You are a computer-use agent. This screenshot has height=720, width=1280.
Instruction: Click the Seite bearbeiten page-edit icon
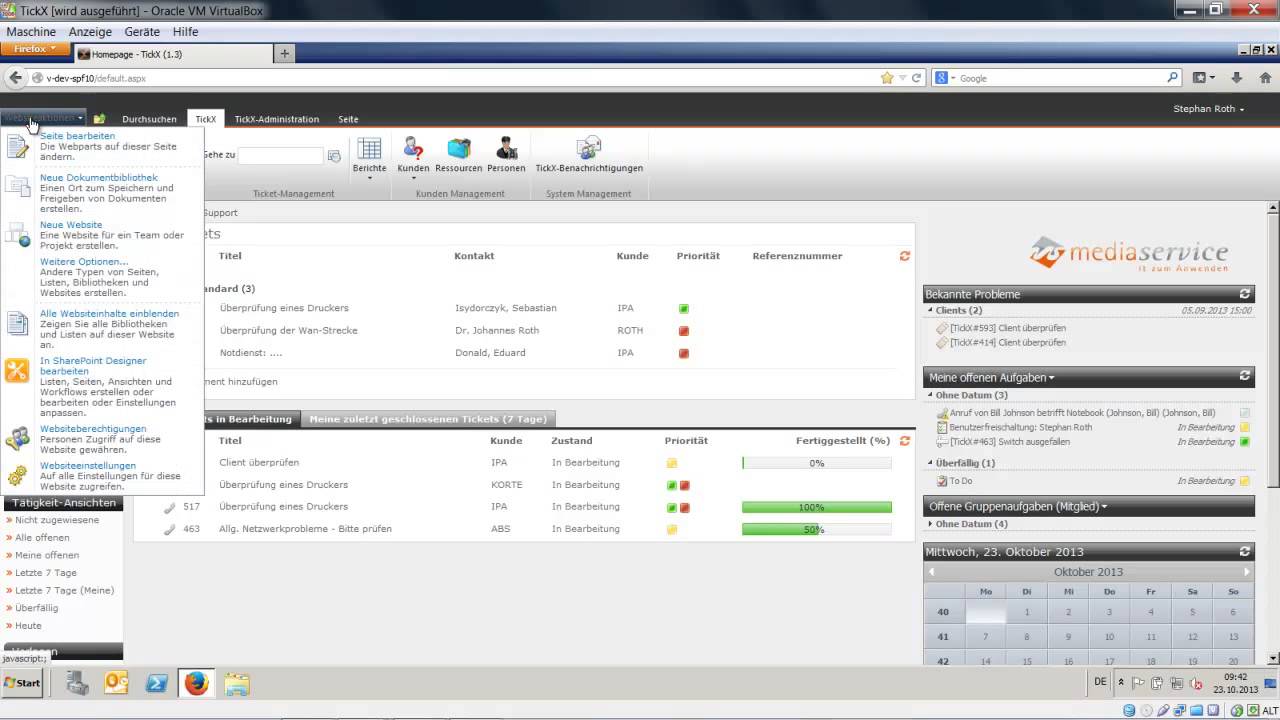[18, 146]
